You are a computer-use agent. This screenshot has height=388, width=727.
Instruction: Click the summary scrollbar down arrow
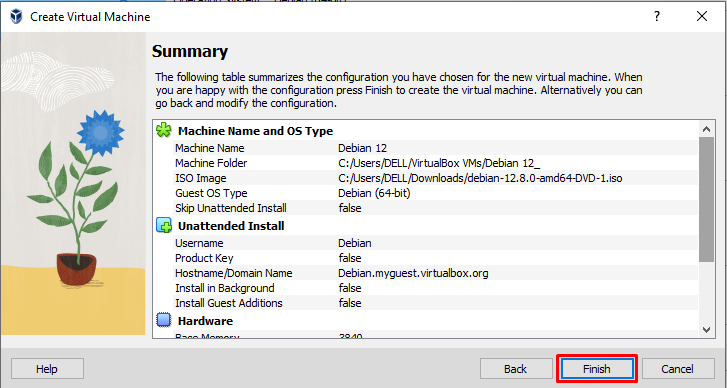click(707, 330)
